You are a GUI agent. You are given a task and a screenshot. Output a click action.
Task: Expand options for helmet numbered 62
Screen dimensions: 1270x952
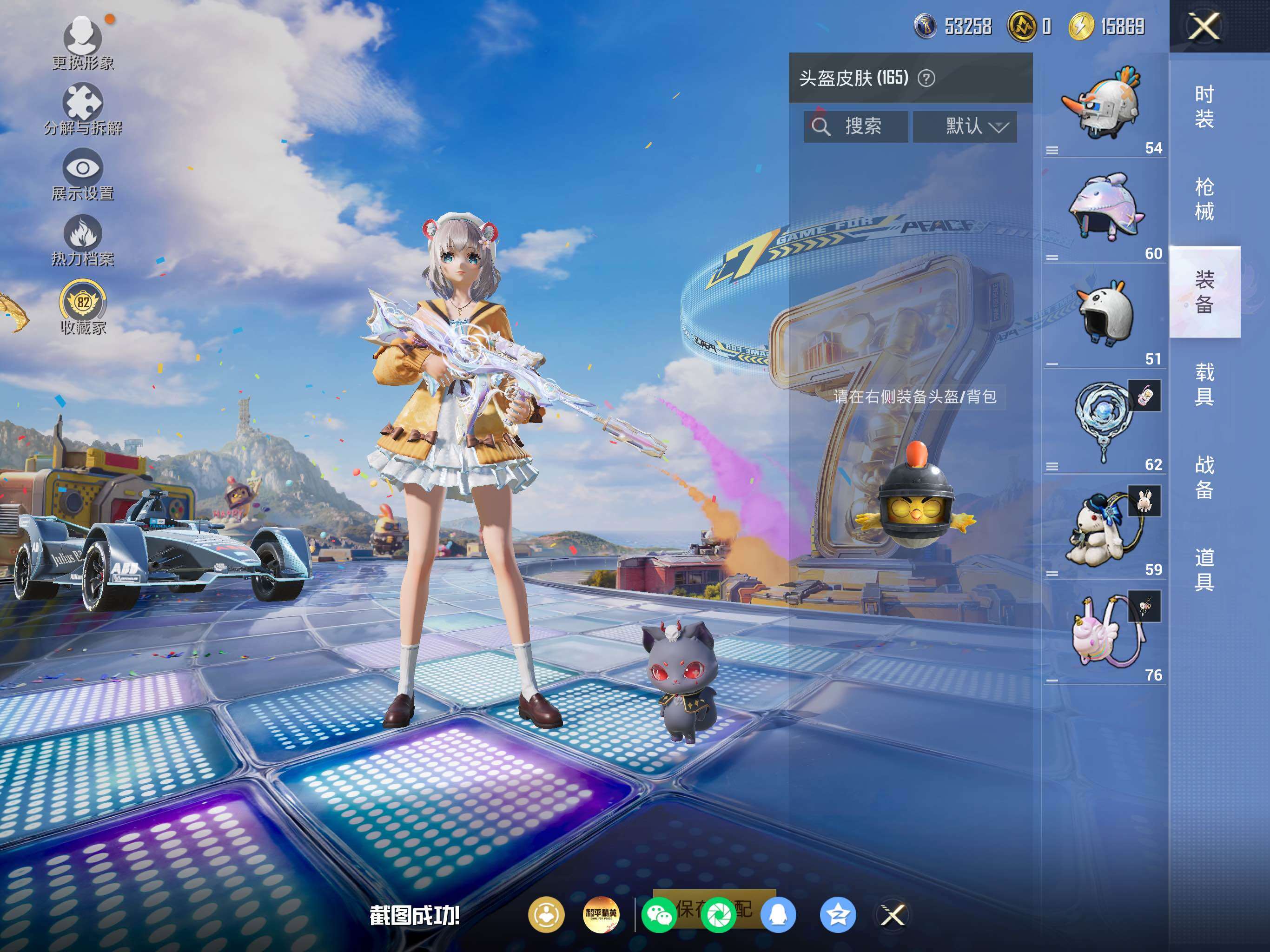click(x=1052, y=466)
